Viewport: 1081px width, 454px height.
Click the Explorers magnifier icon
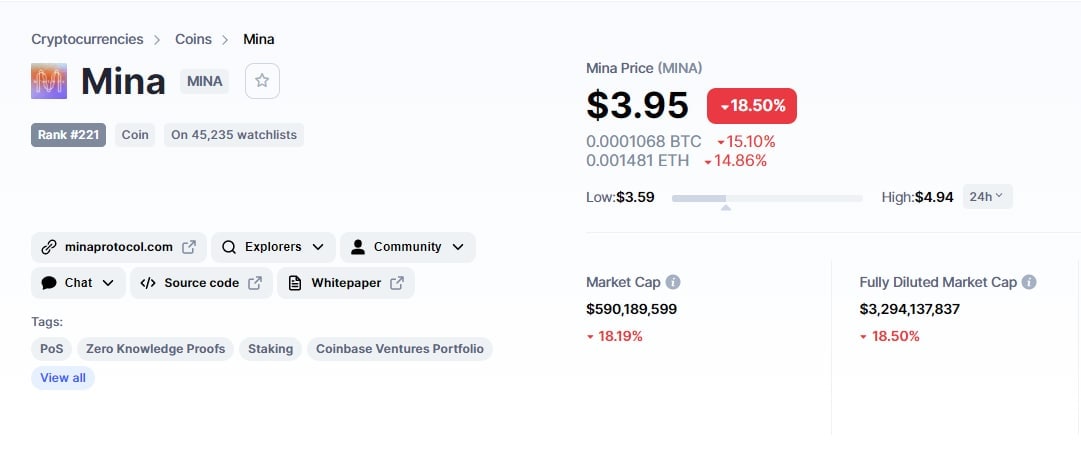coord(229,247)
